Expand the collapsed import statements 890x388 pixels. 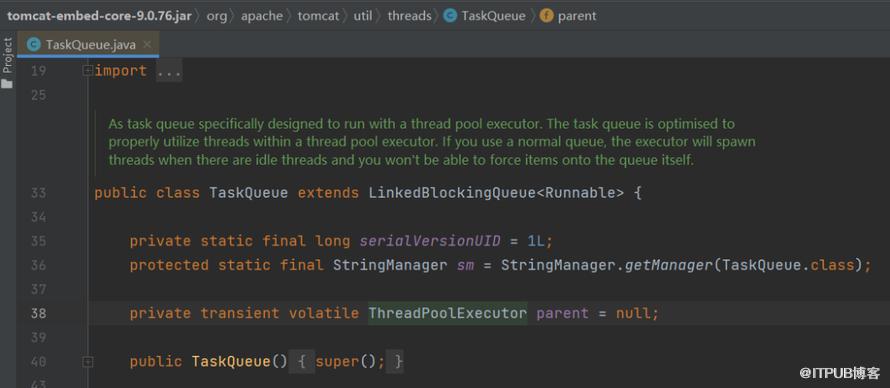87,71
